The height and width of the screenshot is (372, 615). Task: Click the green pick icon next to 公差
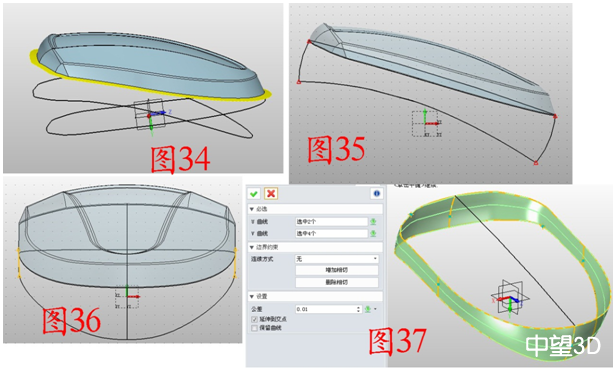pyautogui.click(x=368, y=309)
